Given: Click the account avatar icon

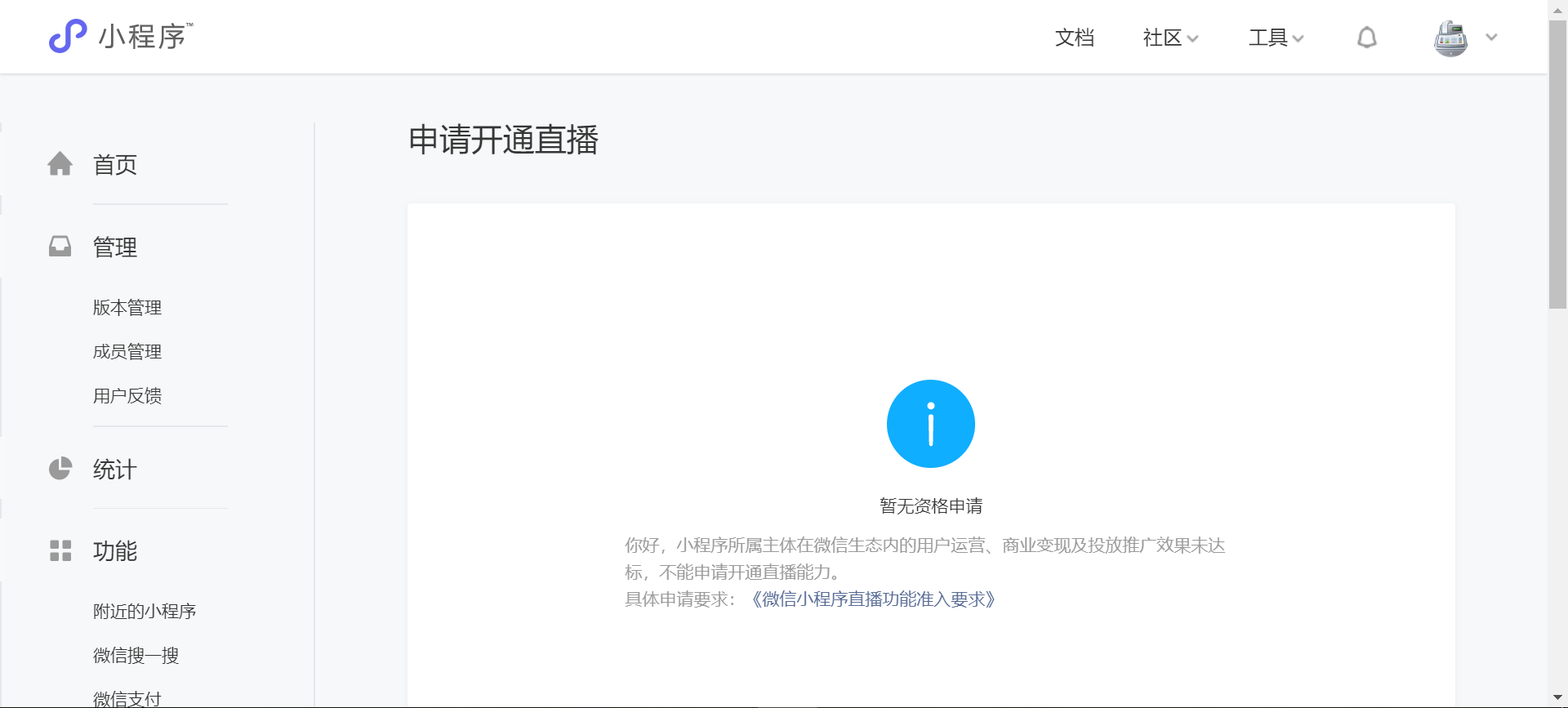Looking at the screenshot, I should coord(1450,38).
